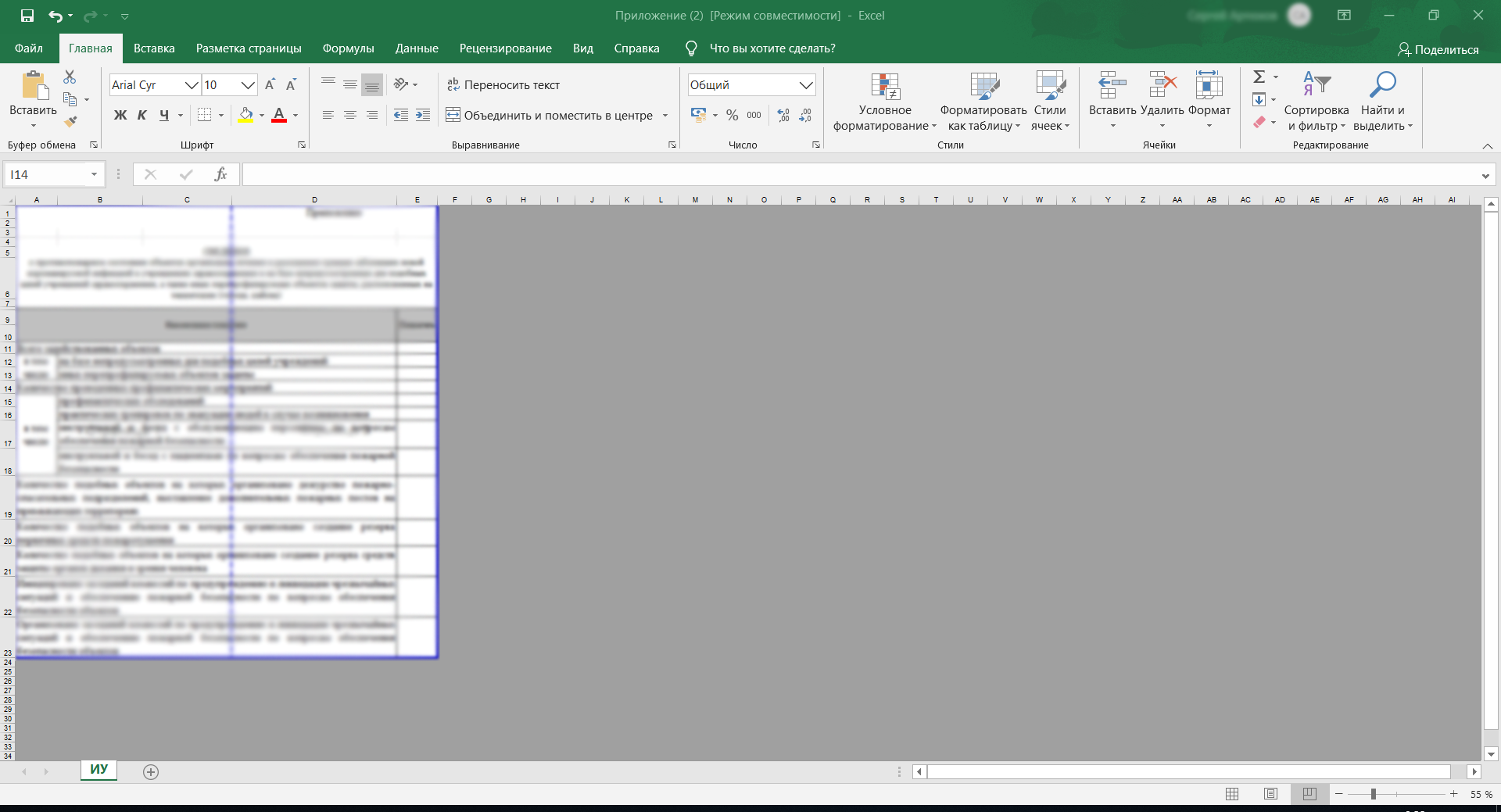Open Форматировать как таблицу

pos(984,102)
